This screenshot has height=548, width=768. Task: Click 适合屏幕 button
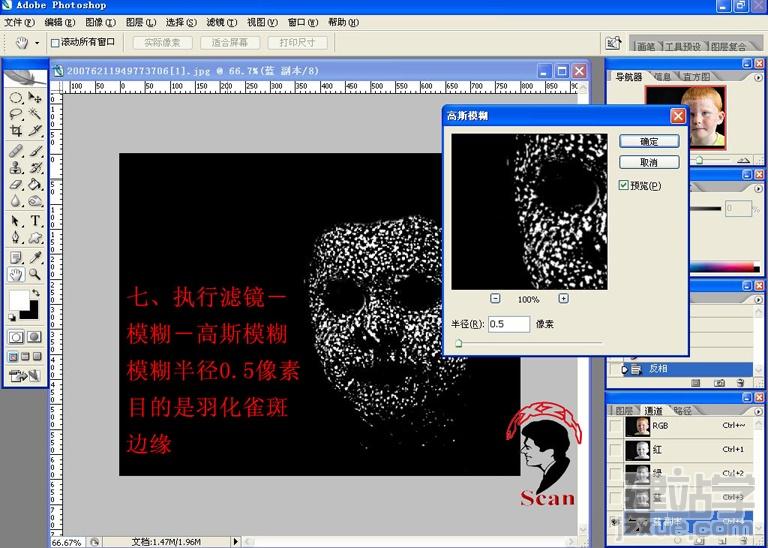tap(230, 43)
